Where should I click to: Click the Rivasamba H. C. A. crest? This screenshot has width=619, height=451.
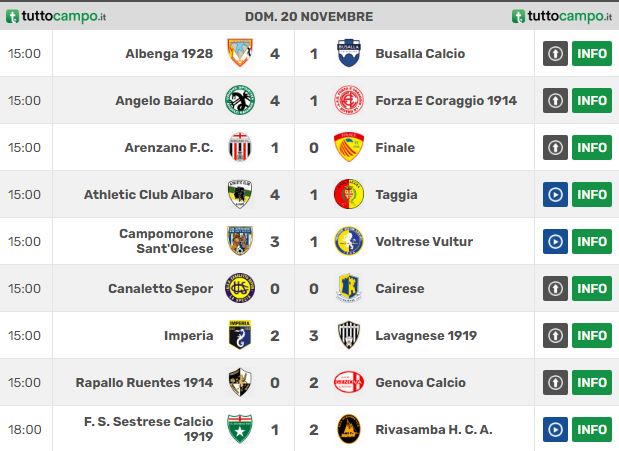349,429
